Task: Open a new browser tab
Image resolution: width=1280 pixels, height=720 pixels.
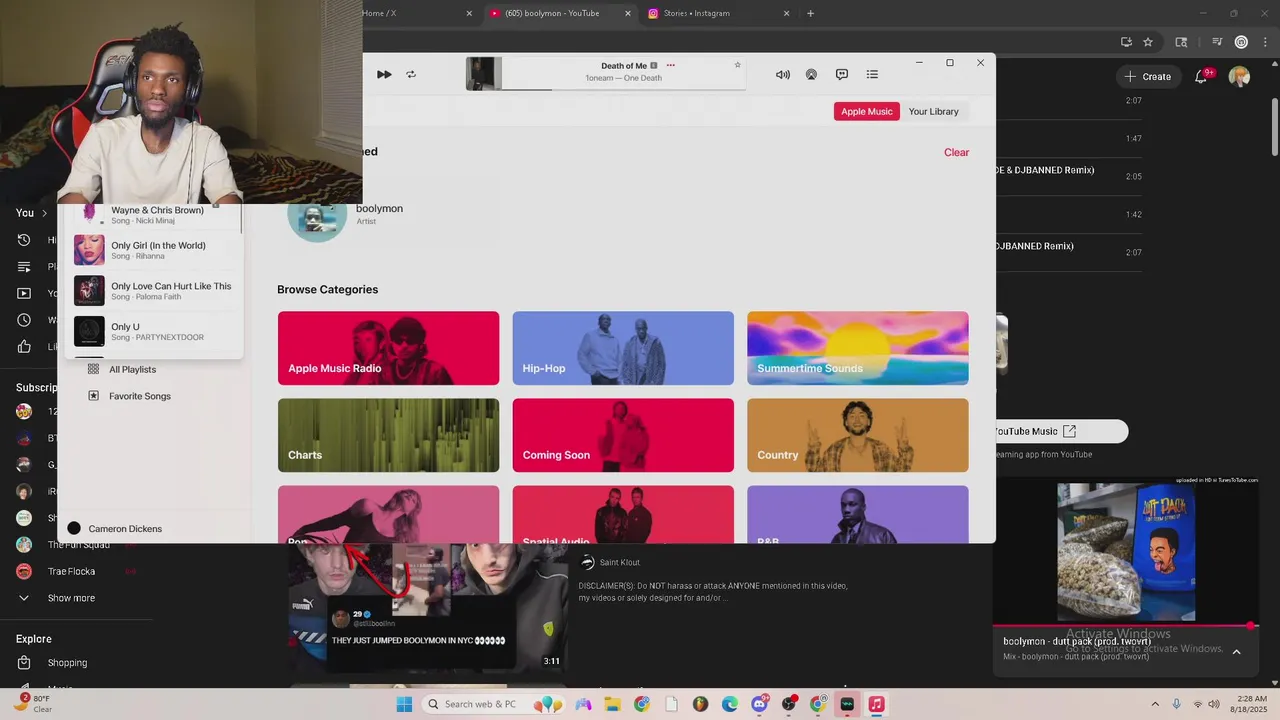Action: click(810, 13)
